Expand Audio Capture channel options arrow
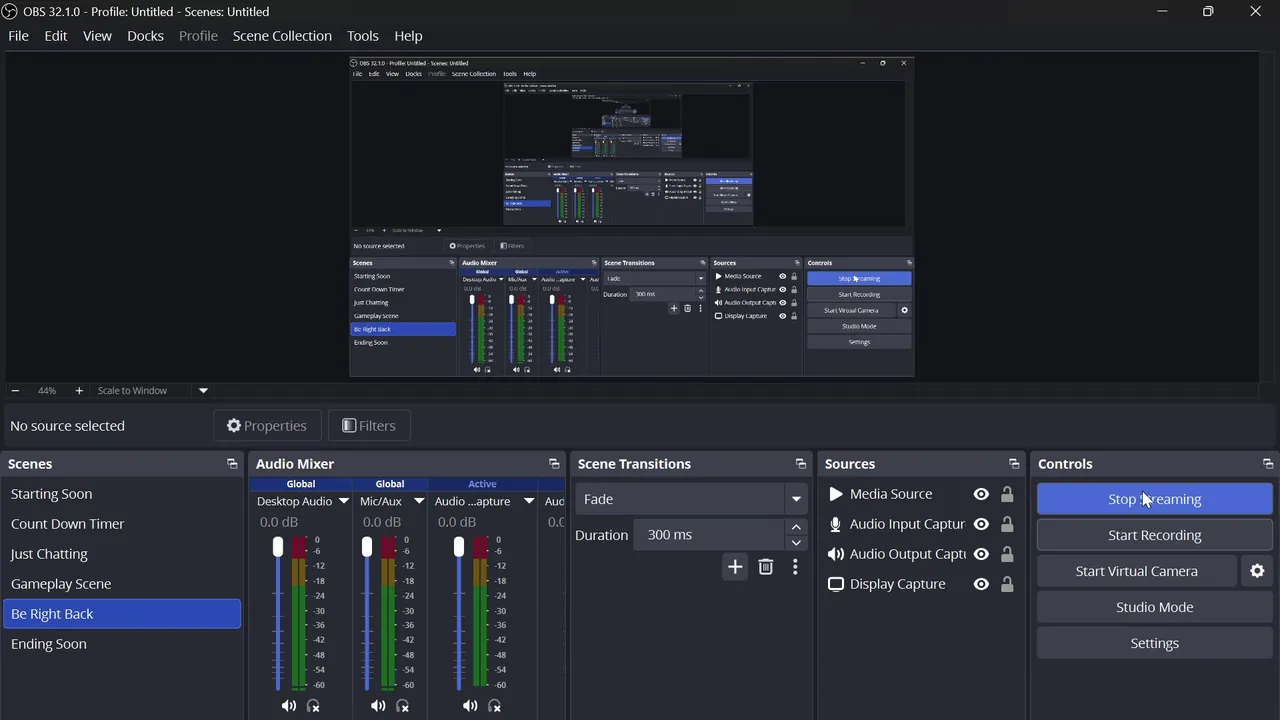The image size is (1280, 720). 529,501
